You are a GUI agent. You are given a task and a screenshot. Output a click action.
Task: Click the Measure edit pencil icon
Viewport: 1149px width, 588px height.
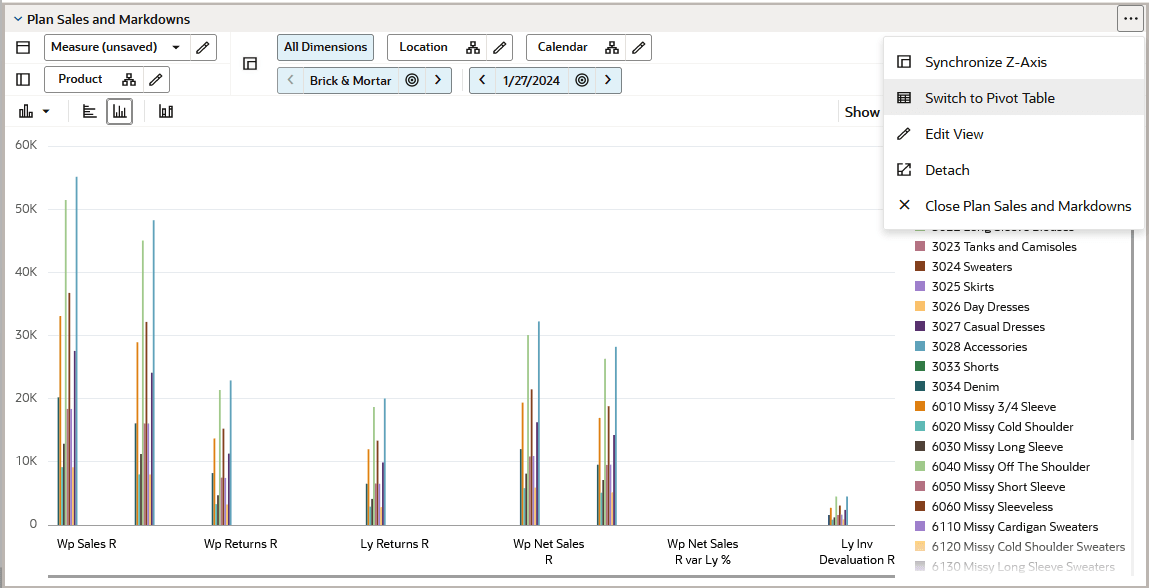click(203, 48)
